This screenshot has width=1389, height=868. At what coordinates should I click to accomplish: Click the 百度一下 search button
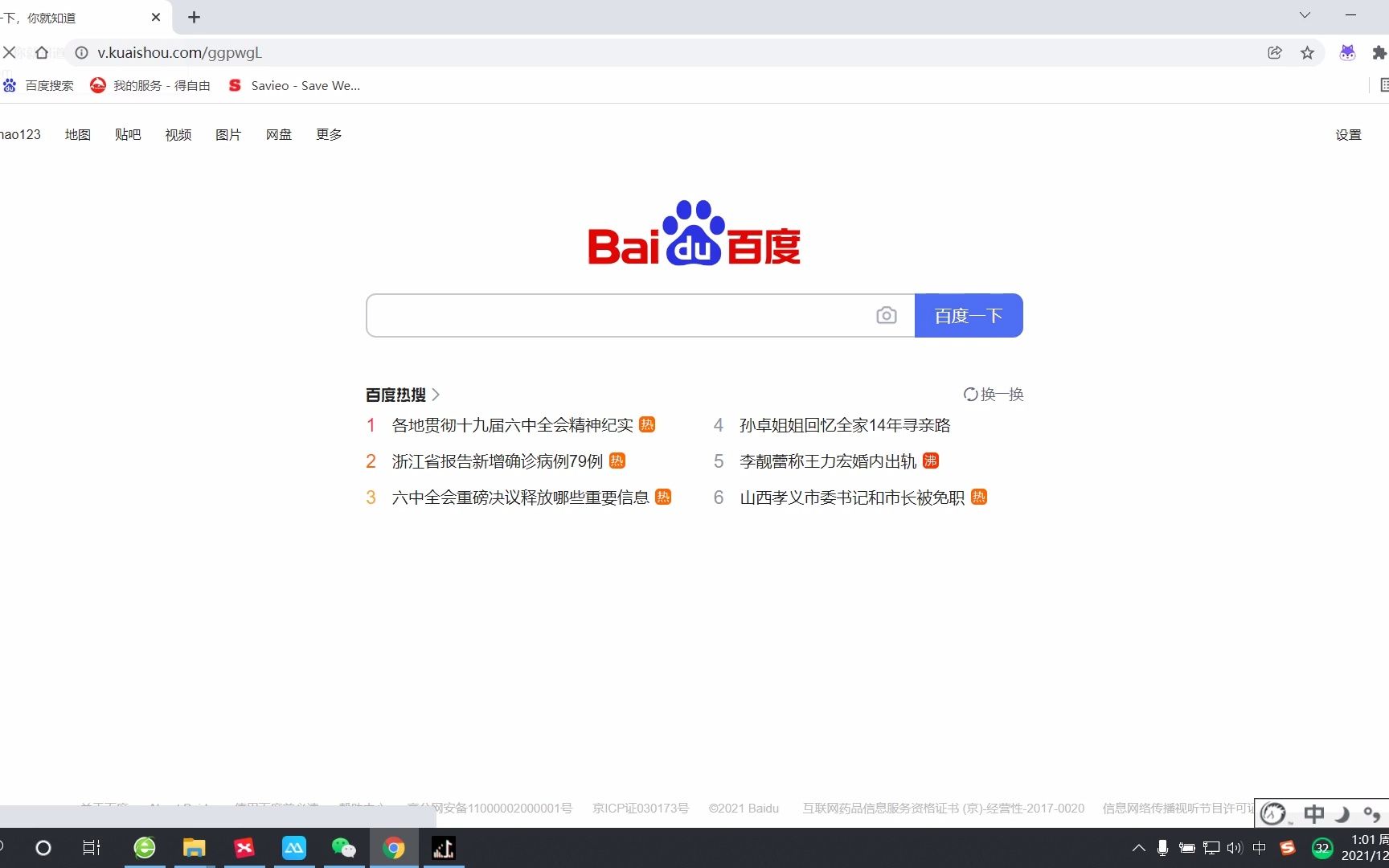pyautogui.click(x=969, y=315)
